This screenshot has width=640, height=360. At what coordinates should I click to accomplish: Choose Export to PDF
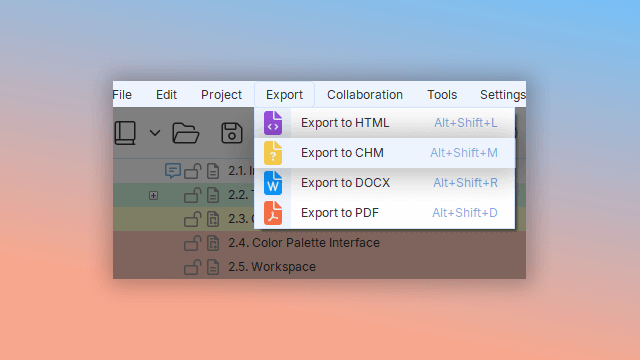tap(384, 213)
